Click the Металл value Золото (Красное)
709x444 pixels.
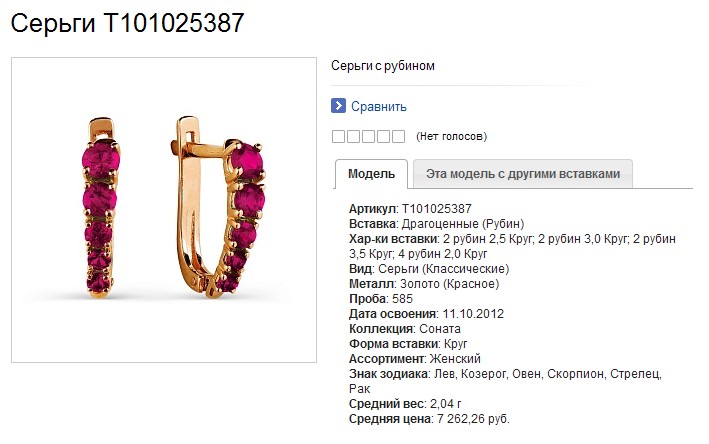[449, 284]
